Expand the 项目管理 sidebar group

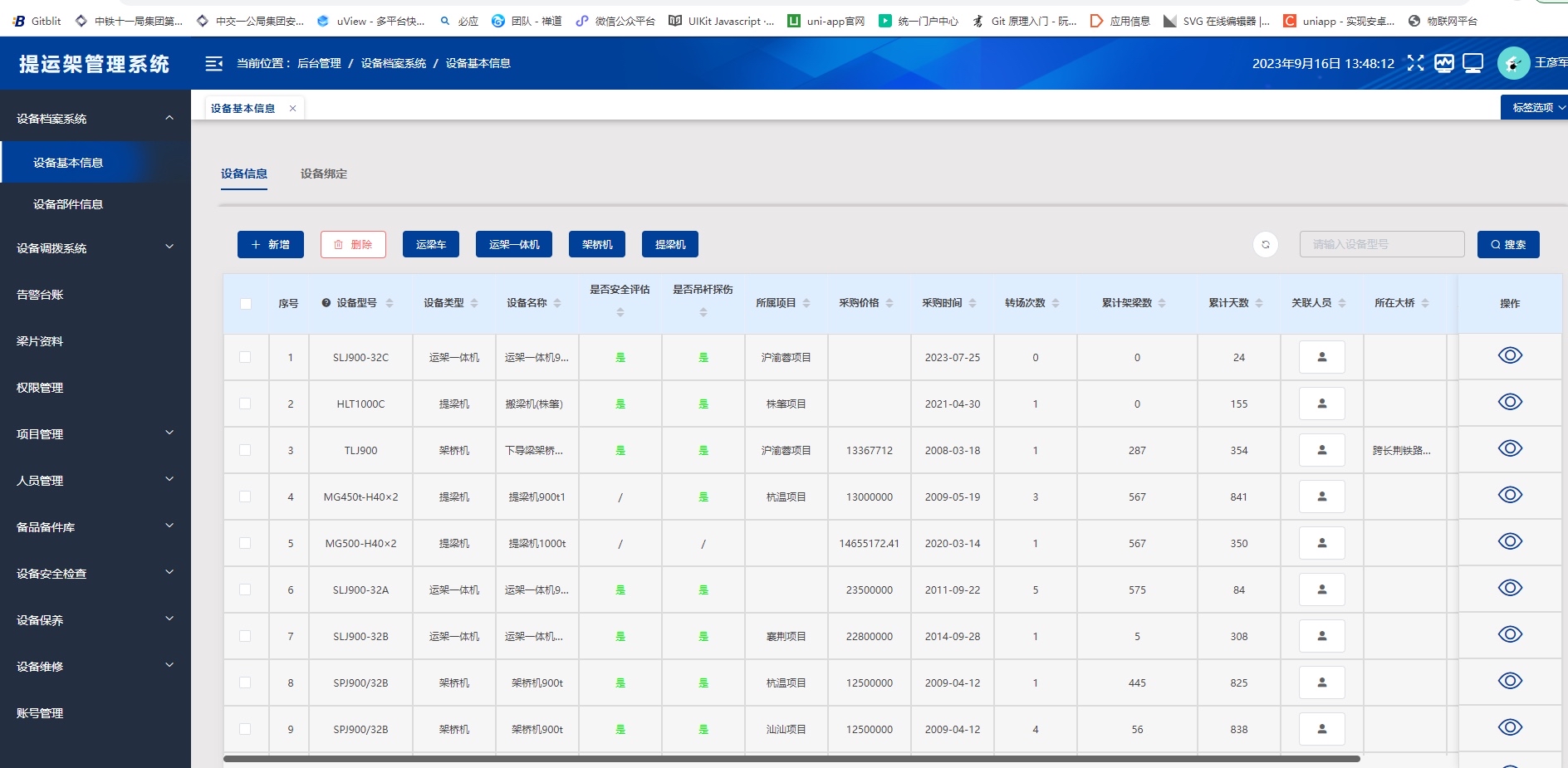[95, 434]
